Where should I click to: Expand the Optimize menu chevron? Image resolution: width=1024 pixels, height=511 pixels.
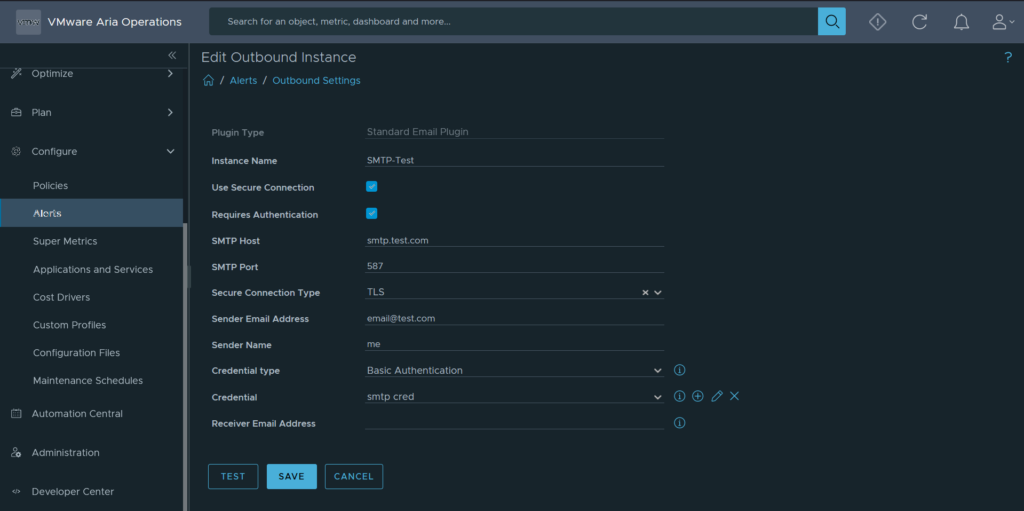coord(170,73)
